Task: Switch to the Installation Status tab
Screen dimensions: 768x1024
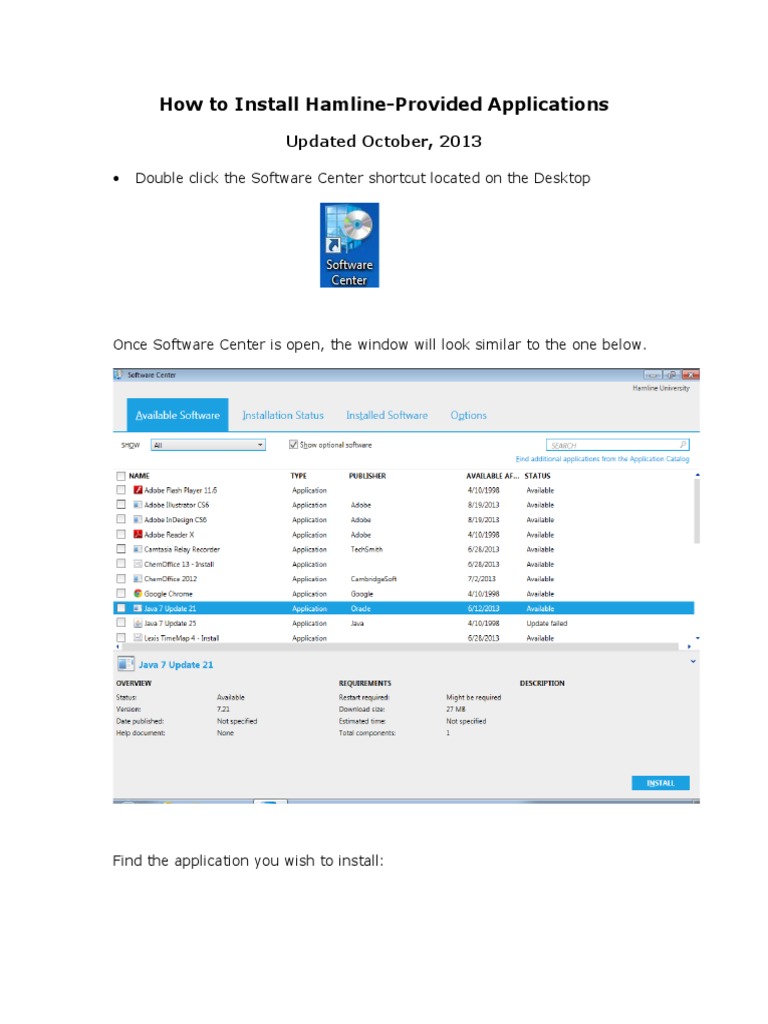Action: [x=283, y=415]
